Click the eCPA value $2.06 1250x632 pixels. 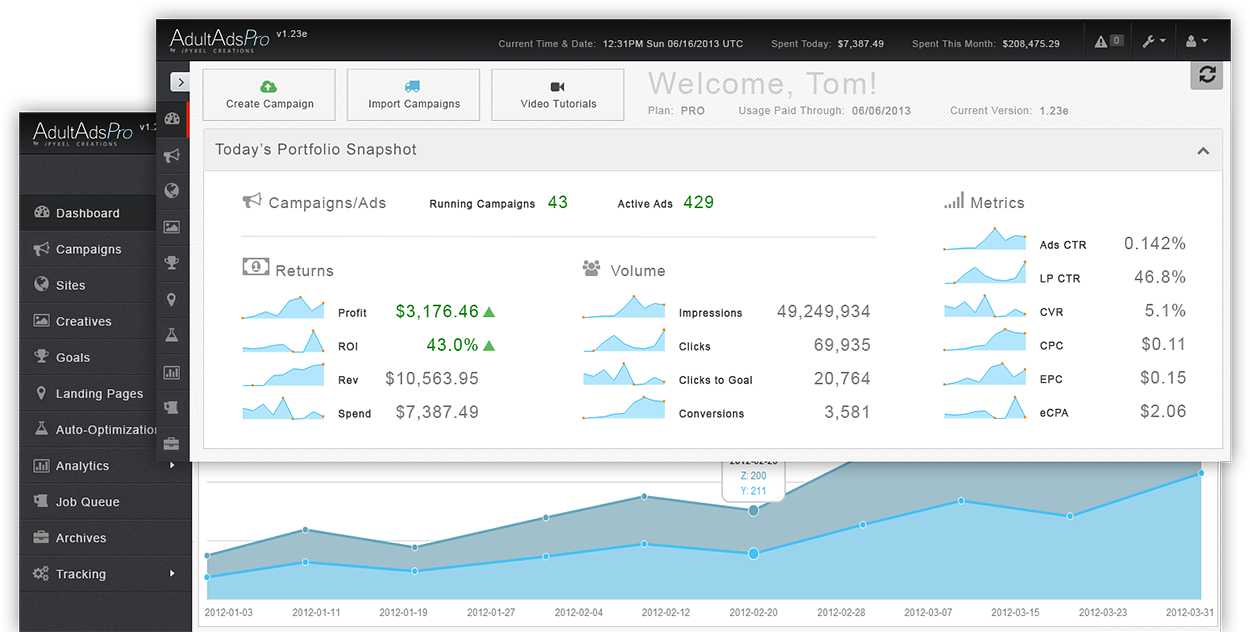click(x=1163, y=411)
